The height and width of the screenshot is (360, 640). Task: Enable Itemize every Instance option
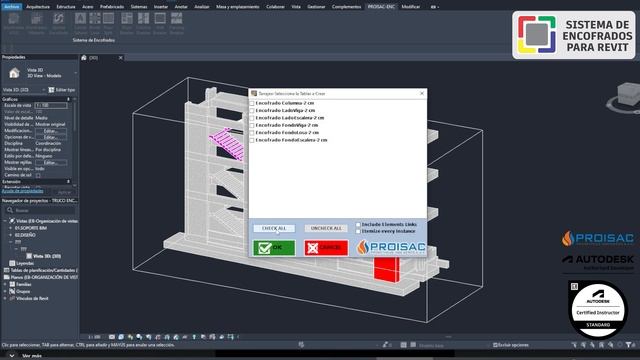[x=358, y=231]
